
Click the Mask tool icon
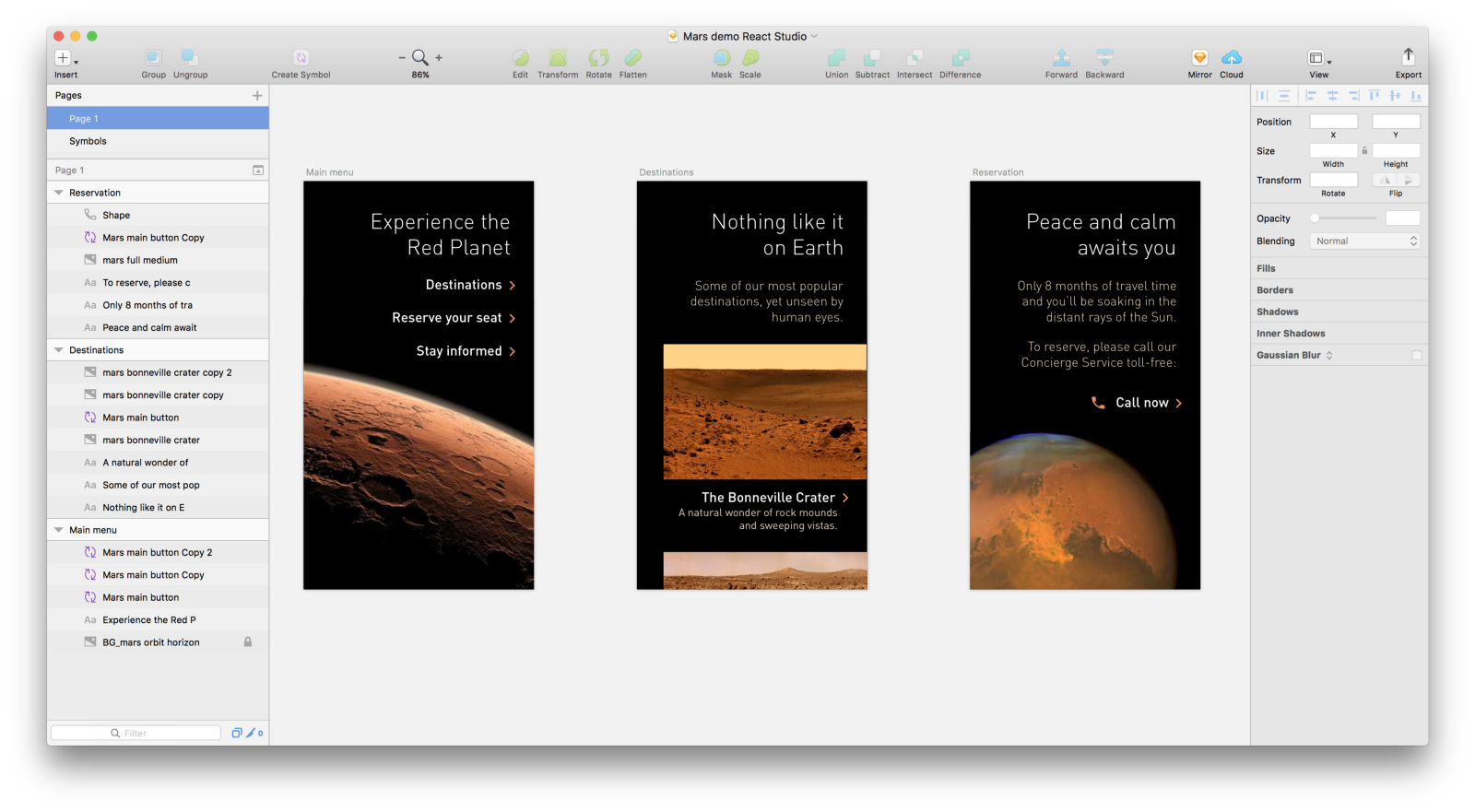(x=721, y=58)
